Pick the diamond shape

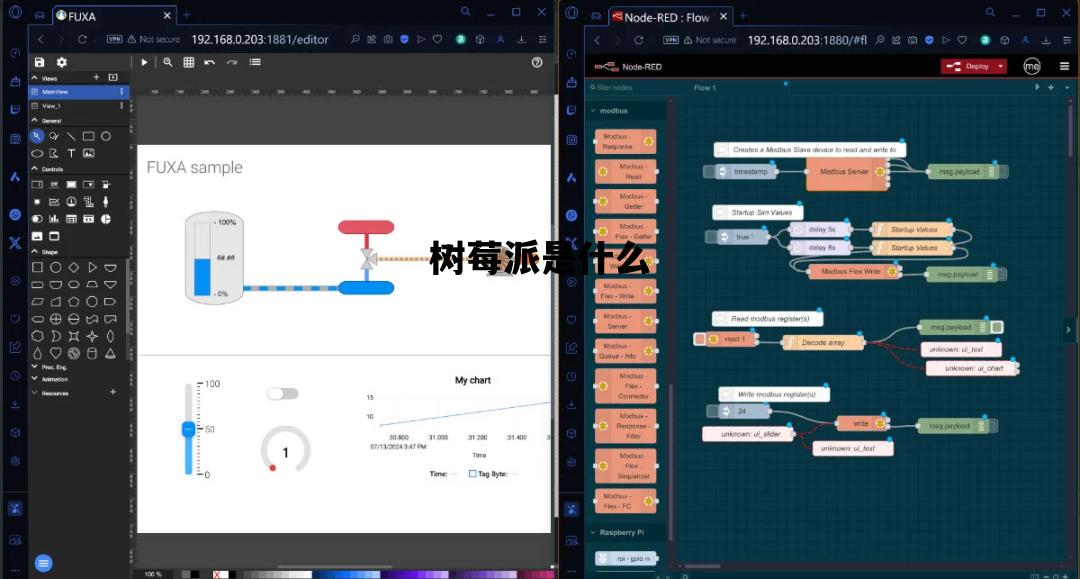click(74, 267)
